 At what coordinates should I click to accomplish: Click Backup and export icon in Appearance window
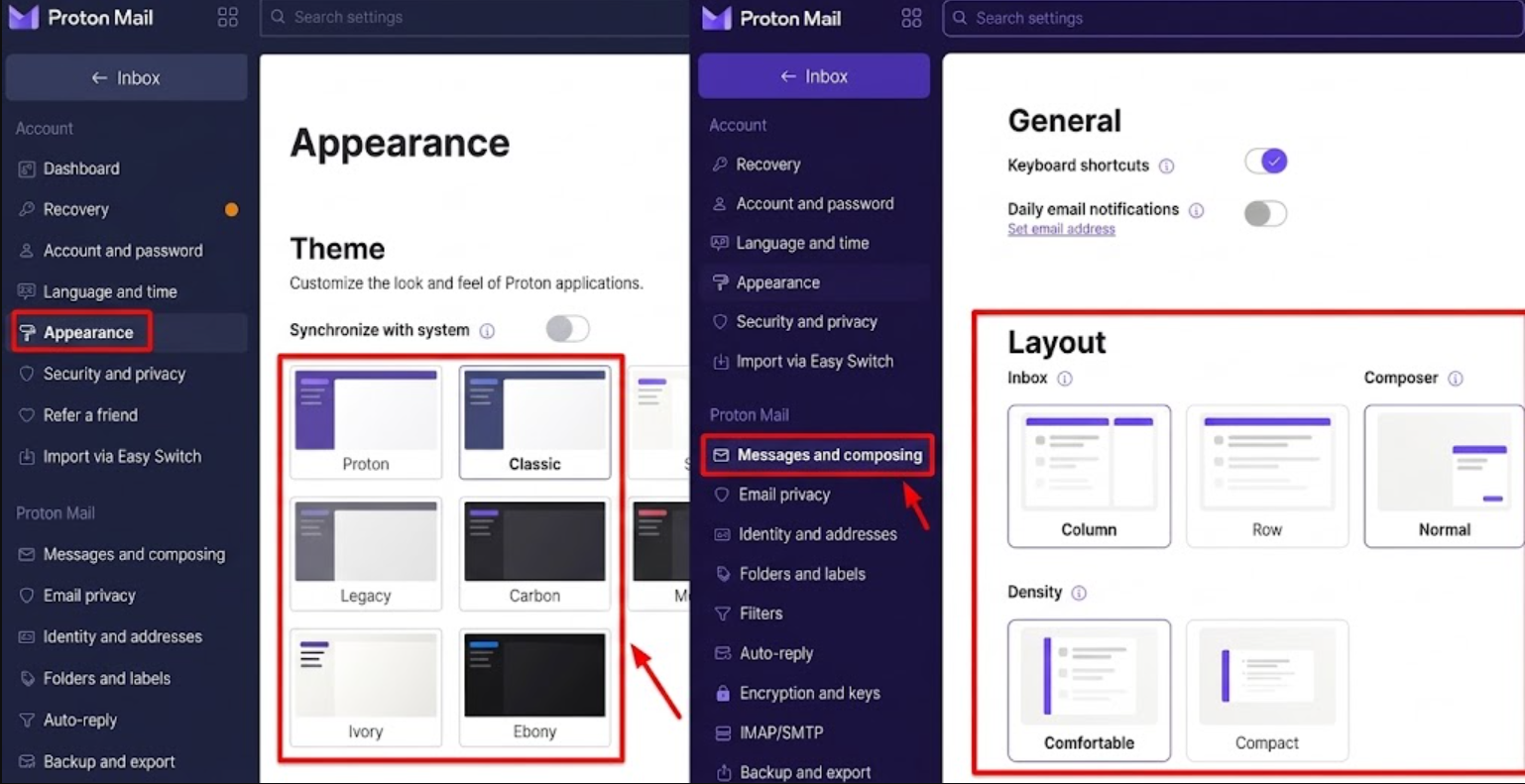coord(27,762)
